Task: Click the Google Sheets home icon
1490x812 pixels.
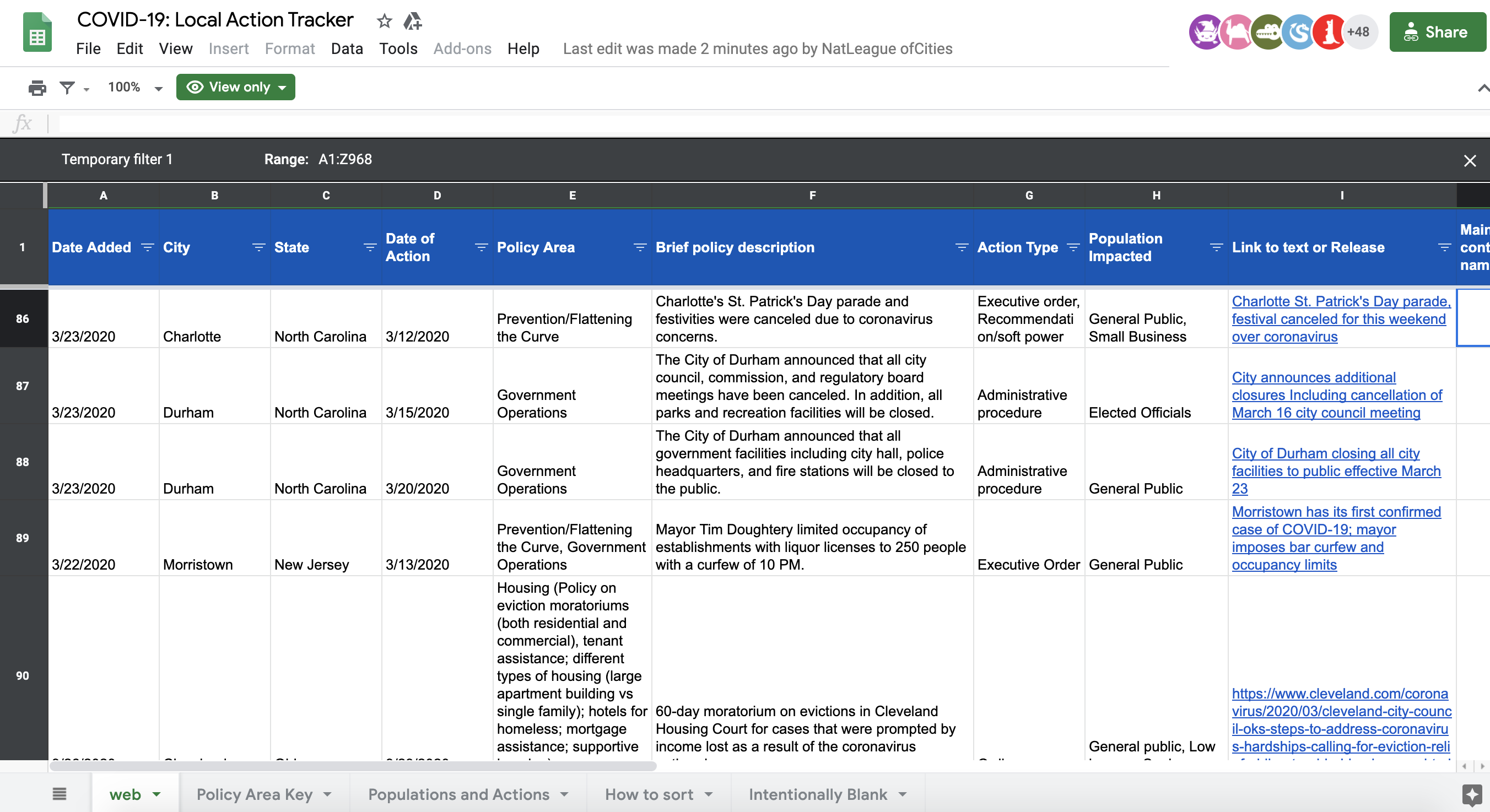Action: (x=37, y=33)
